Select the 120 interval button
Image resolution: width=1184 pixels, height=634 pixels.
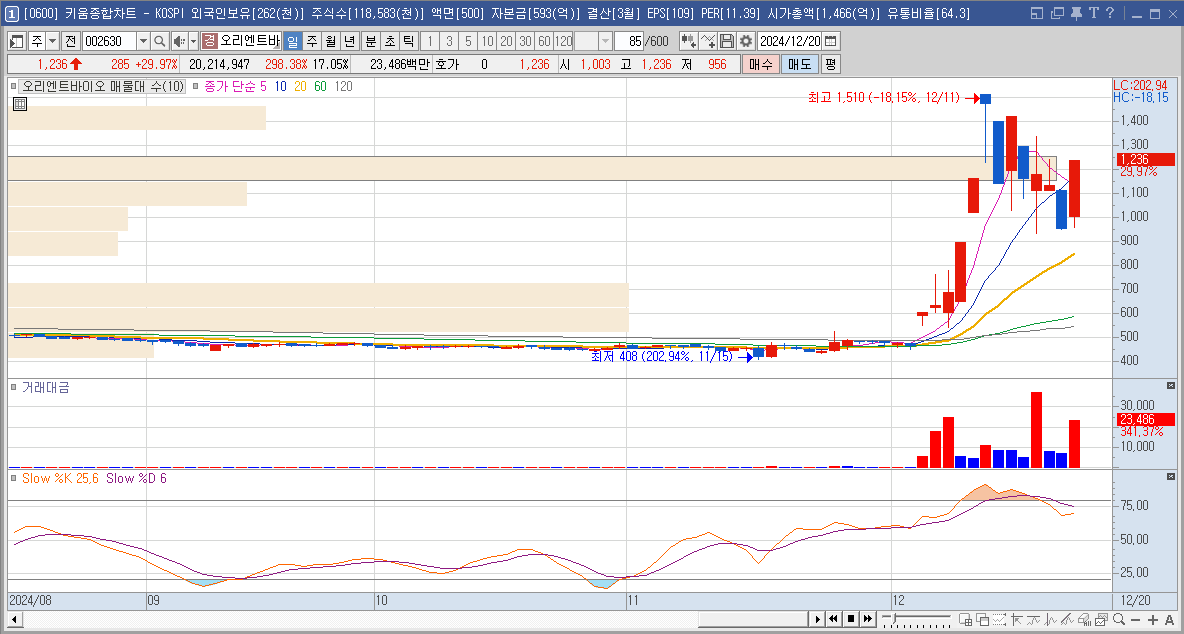563,42
